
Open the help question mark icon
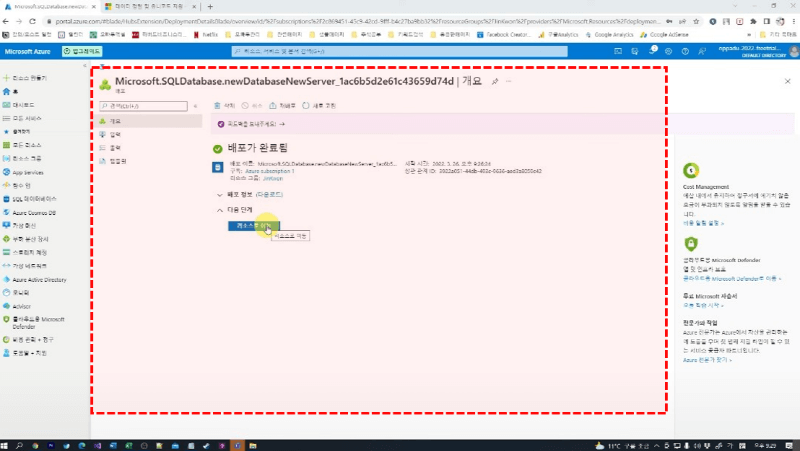point(685,51)
